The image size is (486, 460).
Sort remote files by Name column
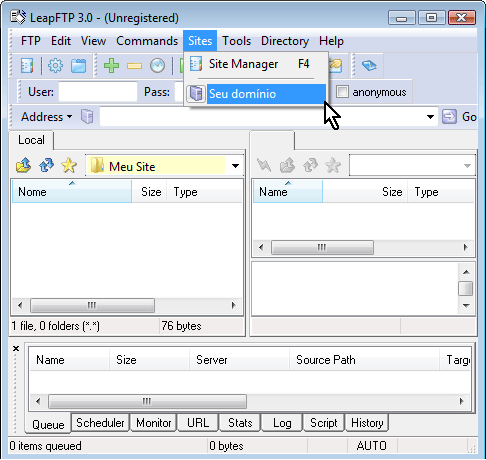click(x=288, y=192)
